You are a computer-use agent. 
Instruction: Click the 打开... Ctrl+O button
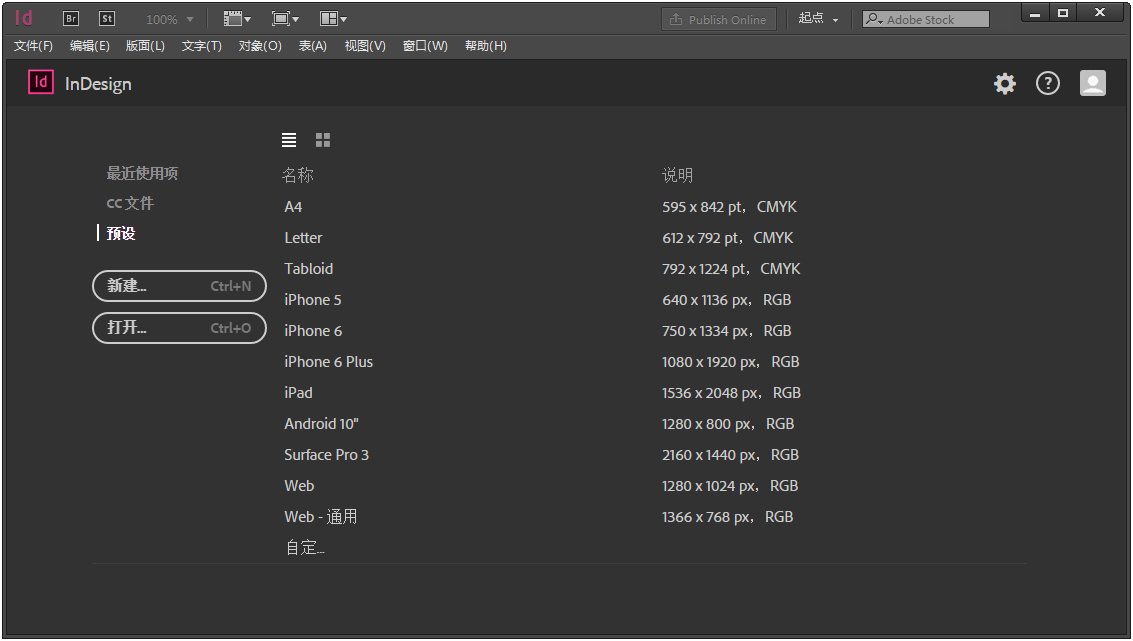tap(179, 328)
